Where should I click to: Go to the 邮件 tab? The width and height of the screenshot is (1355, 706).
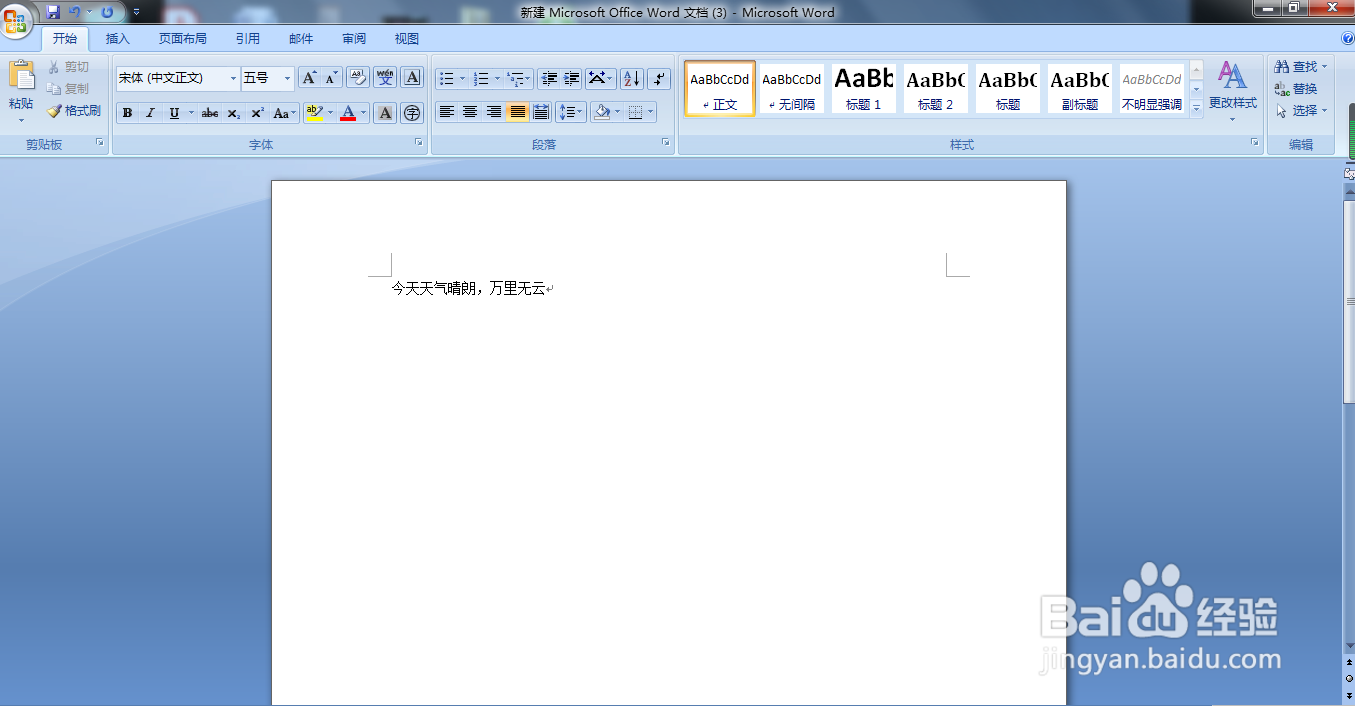pyautogui.click(x=301, y=39)
